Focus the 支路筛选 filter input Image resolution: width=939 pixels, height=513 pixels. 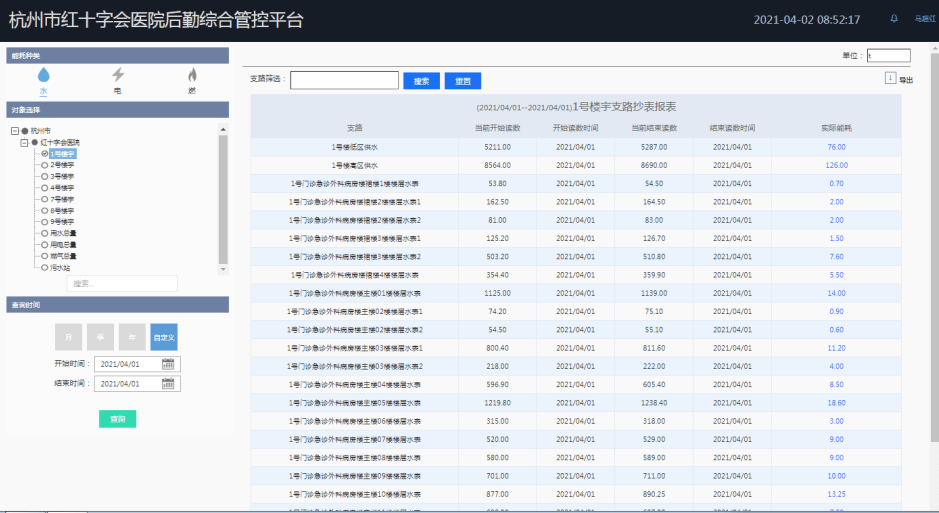click(x=344, y=80)
